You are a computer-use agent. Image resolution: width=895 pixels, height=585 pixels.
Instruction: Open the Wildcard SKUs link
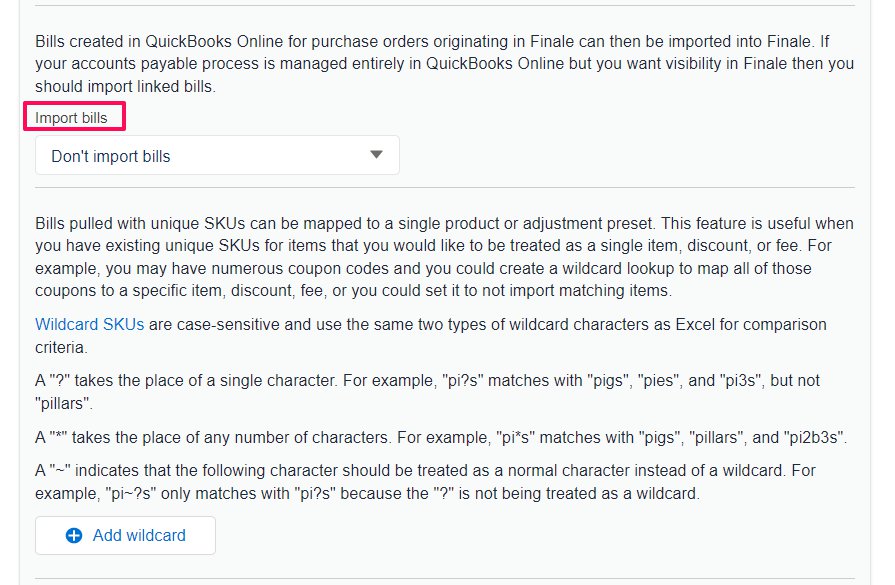(90, 324)
